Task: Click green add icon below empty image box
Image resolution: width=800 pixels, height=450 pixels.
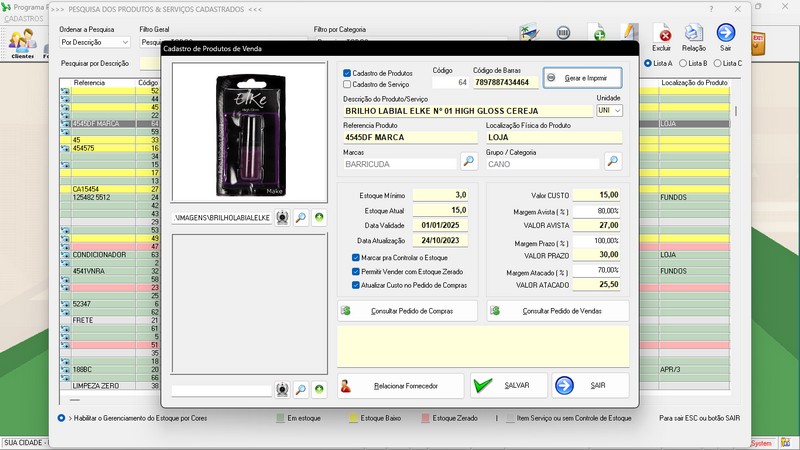Action: (x=319, y=390)
